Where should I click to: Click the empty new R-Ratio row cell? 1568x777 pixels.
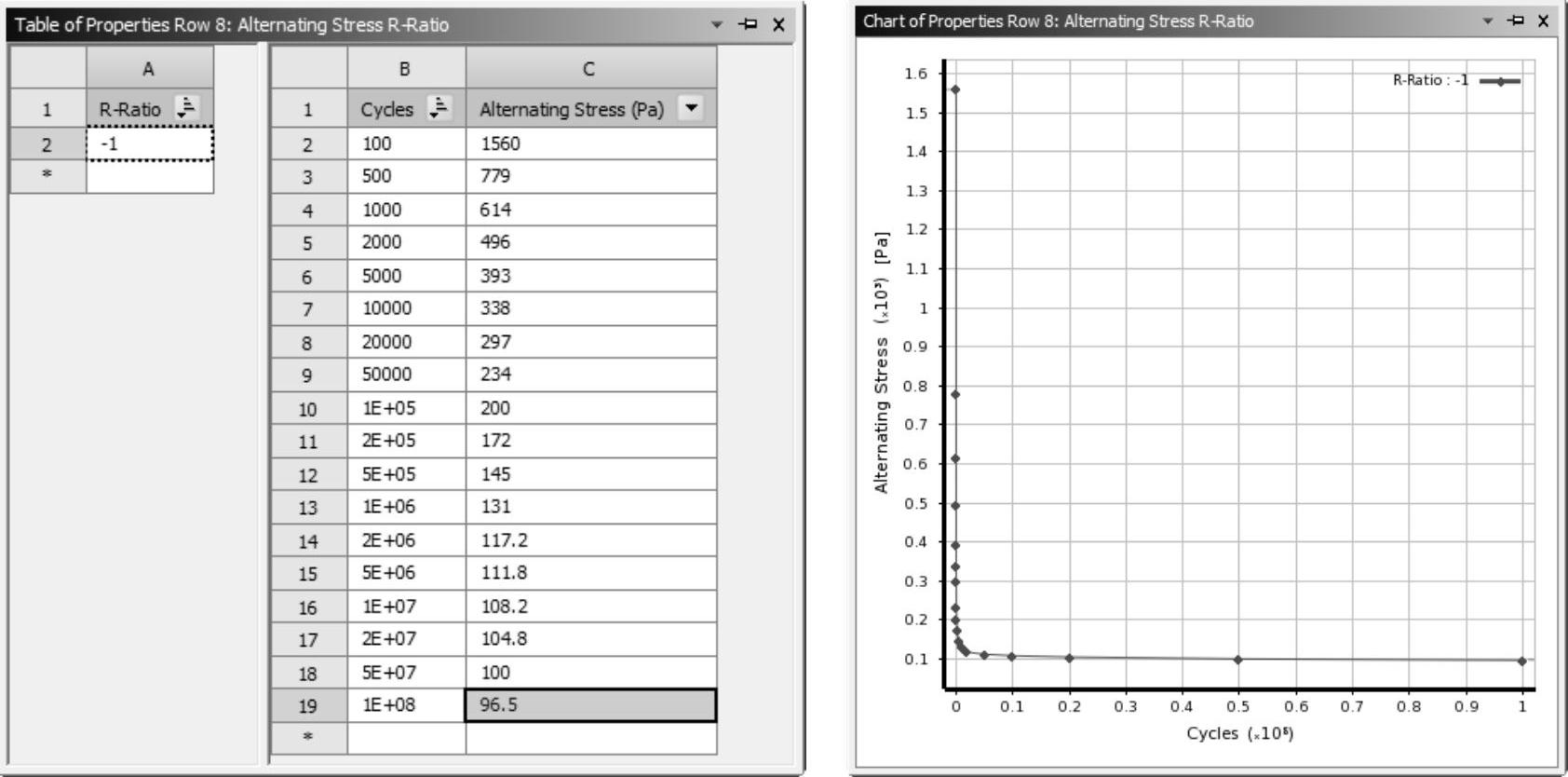[x=150, y=176]
